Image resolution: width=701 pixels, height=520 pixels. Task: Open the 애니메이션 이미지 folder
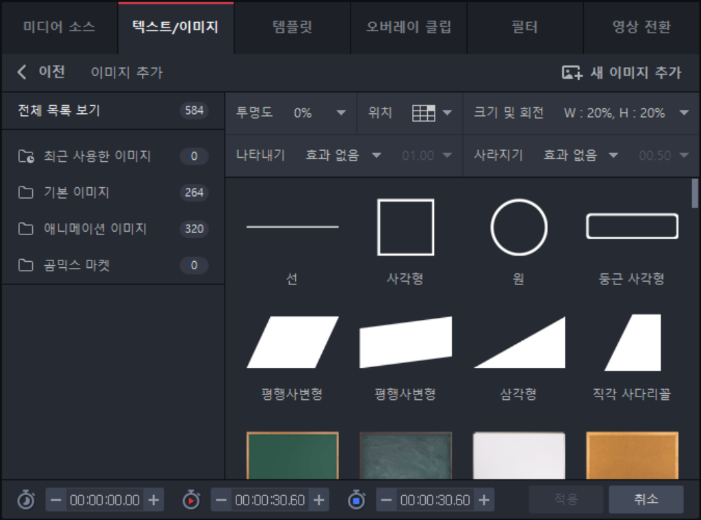tap(95, 228)
